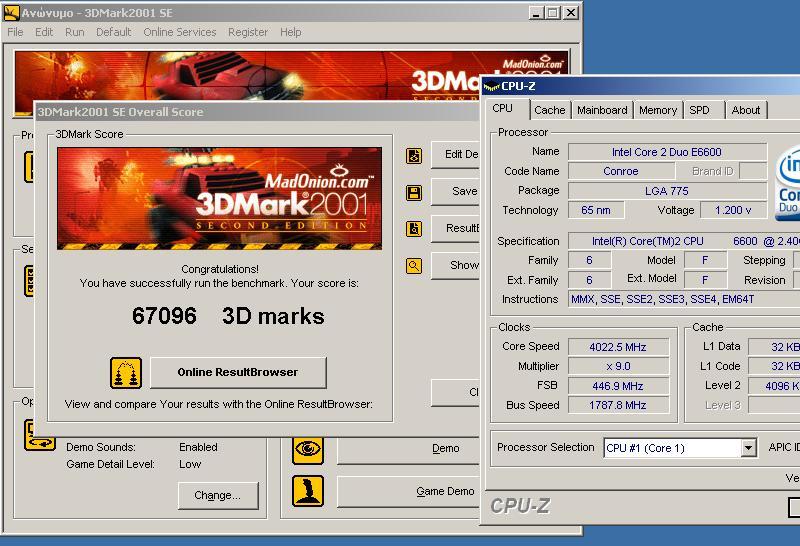Image resolution: width=800 pixels, height=546 pixels.
Task: Switch to the Mainboard tab in CPU-Z
Action: [602, 110]
